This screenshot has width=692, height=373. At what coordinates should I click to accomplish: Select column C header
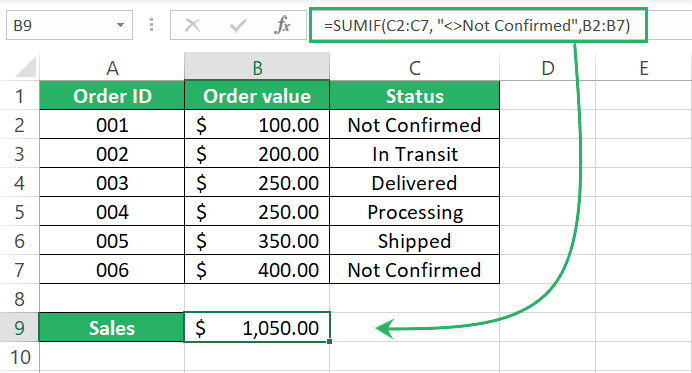pos(414,68)
